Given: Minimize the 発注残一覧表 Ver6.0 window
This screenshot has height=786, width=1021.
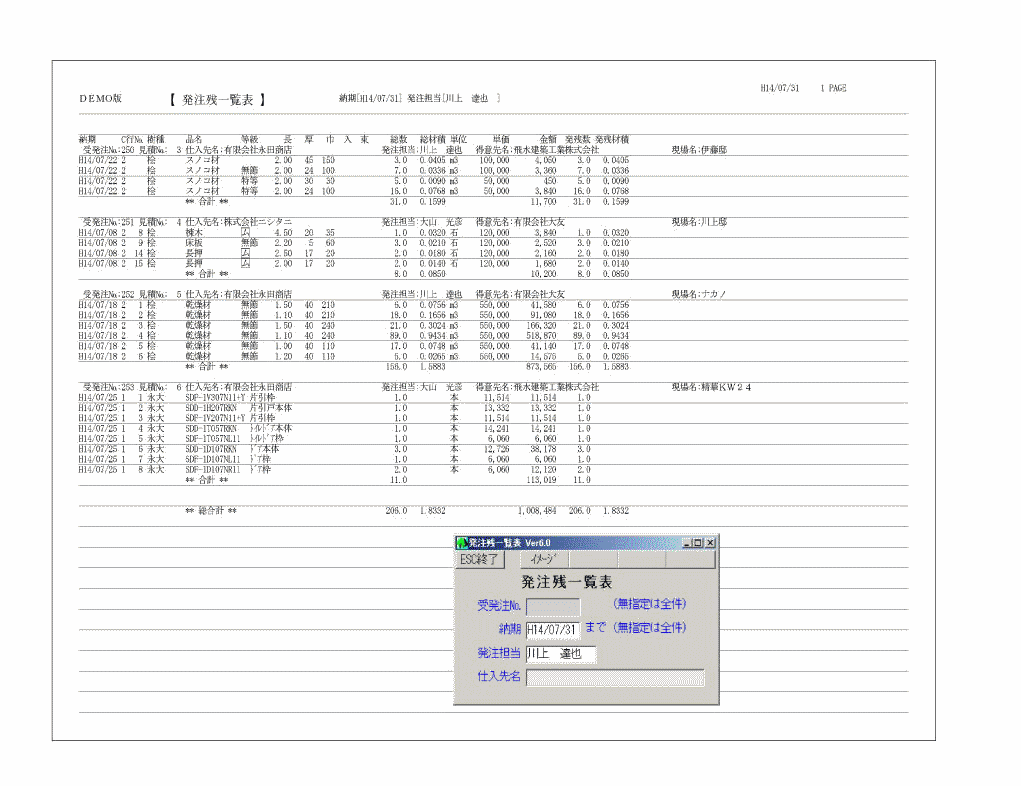Looking at the screenshot, I should tap(687, 542).
